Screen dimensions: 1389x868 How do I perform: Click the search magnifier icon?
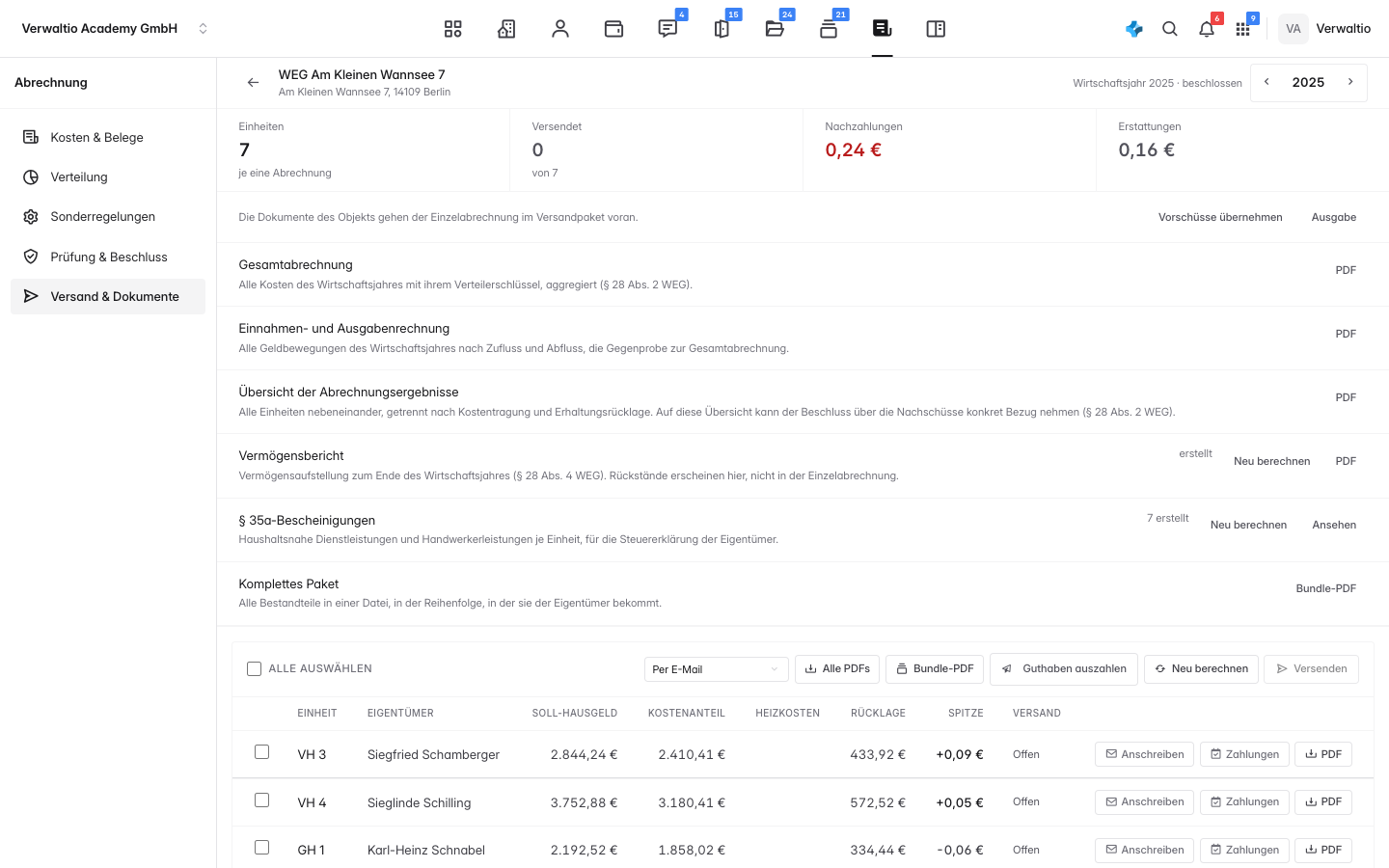1170,29
